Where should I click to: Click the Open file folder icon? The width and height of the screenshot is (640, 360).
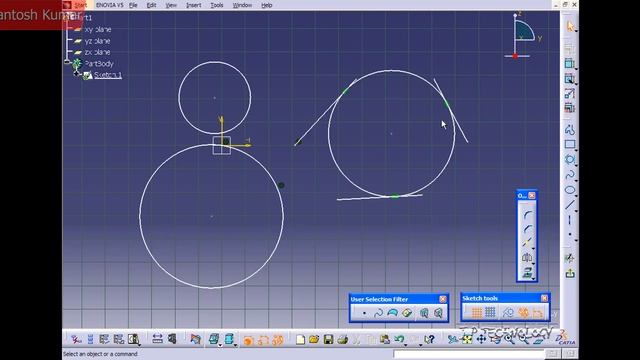(x=314, y=339)
